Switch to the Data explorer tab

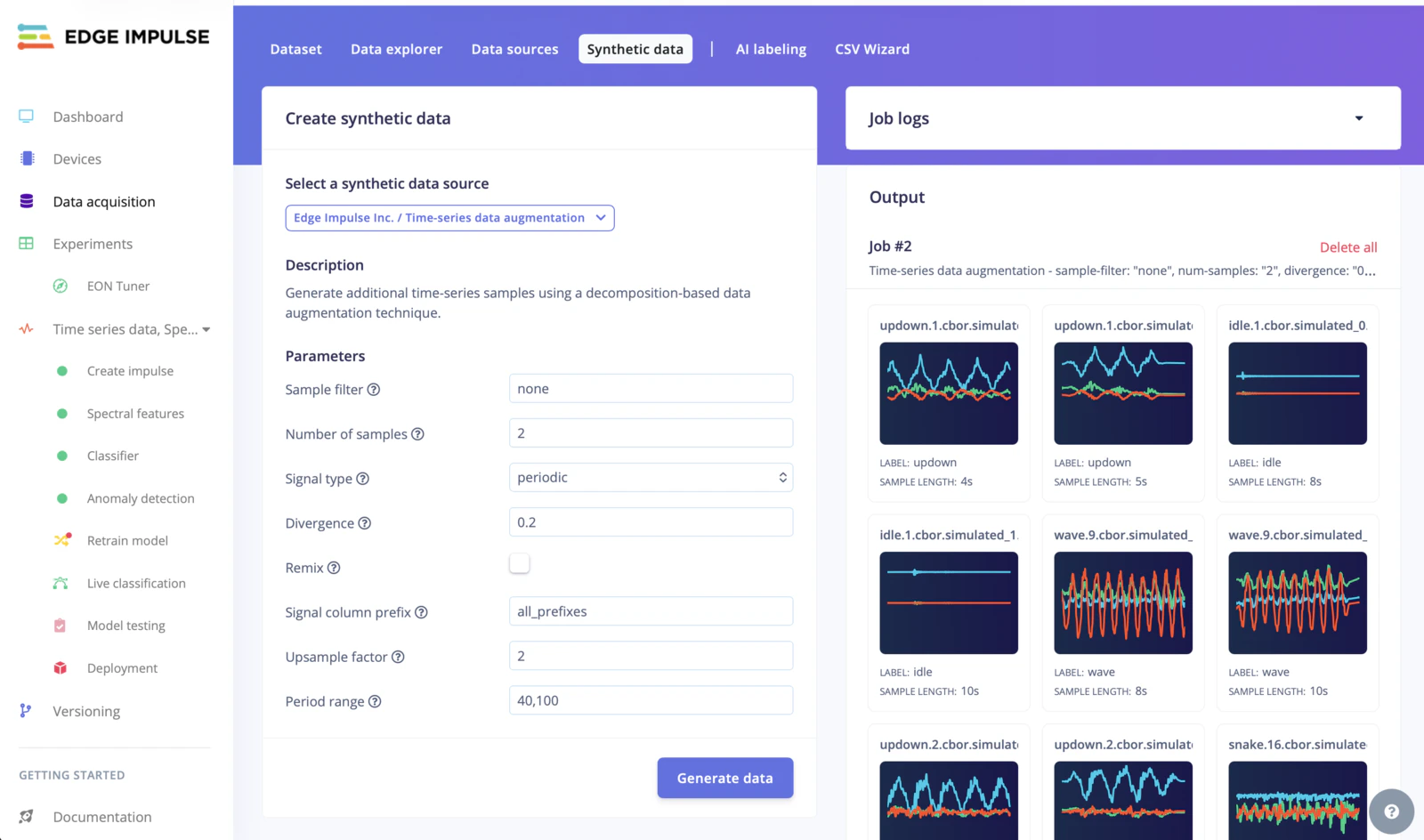[x=396, y=49]
